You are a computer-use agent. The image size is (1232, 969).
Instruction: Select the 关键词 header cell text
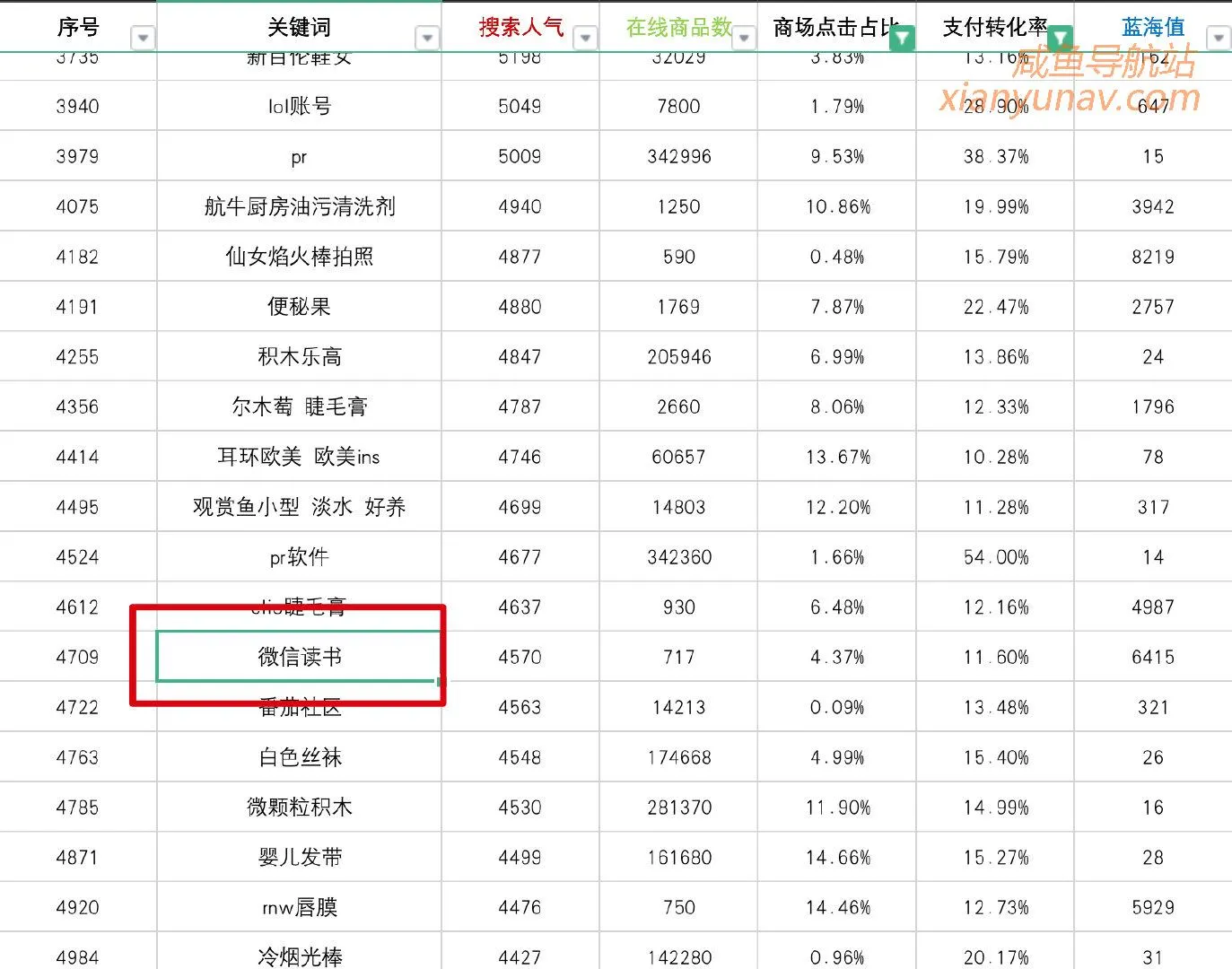299,27
